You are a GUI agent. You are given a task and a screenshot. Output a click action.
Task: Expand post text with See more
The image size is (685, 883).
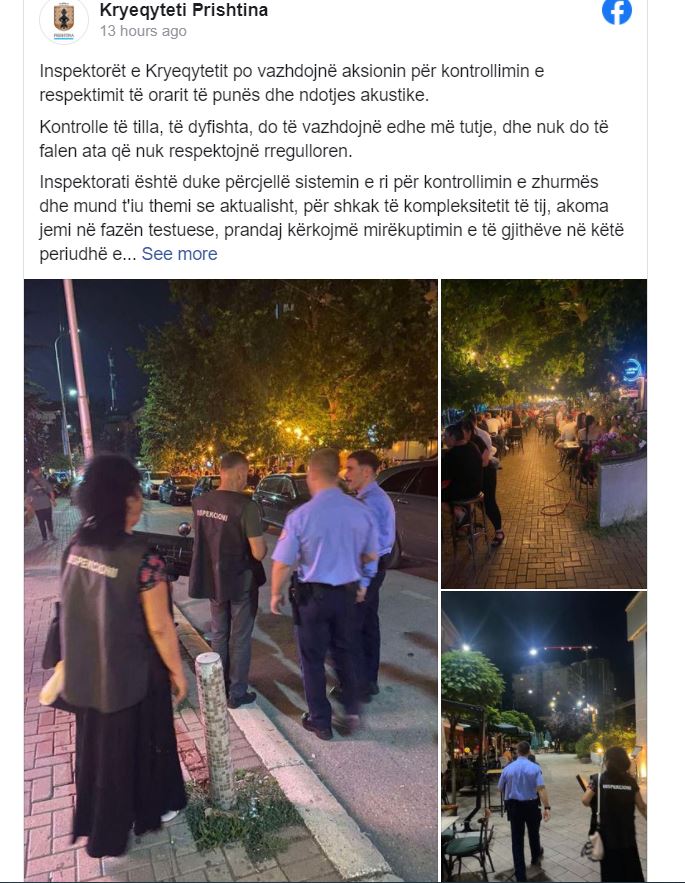coord(179,254)
